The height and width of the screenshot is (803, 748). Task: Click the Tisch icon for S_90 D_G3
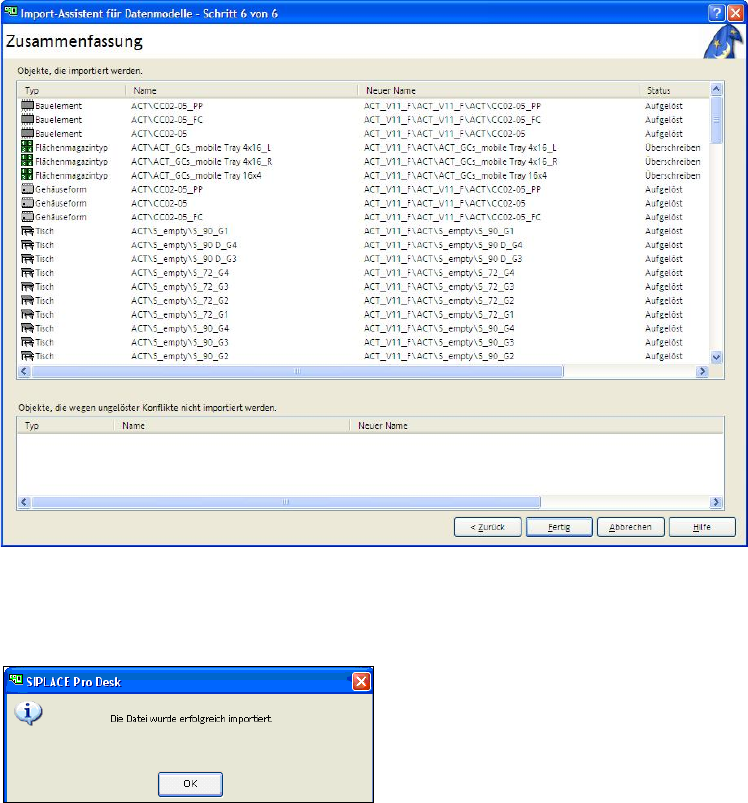point(27,258)
